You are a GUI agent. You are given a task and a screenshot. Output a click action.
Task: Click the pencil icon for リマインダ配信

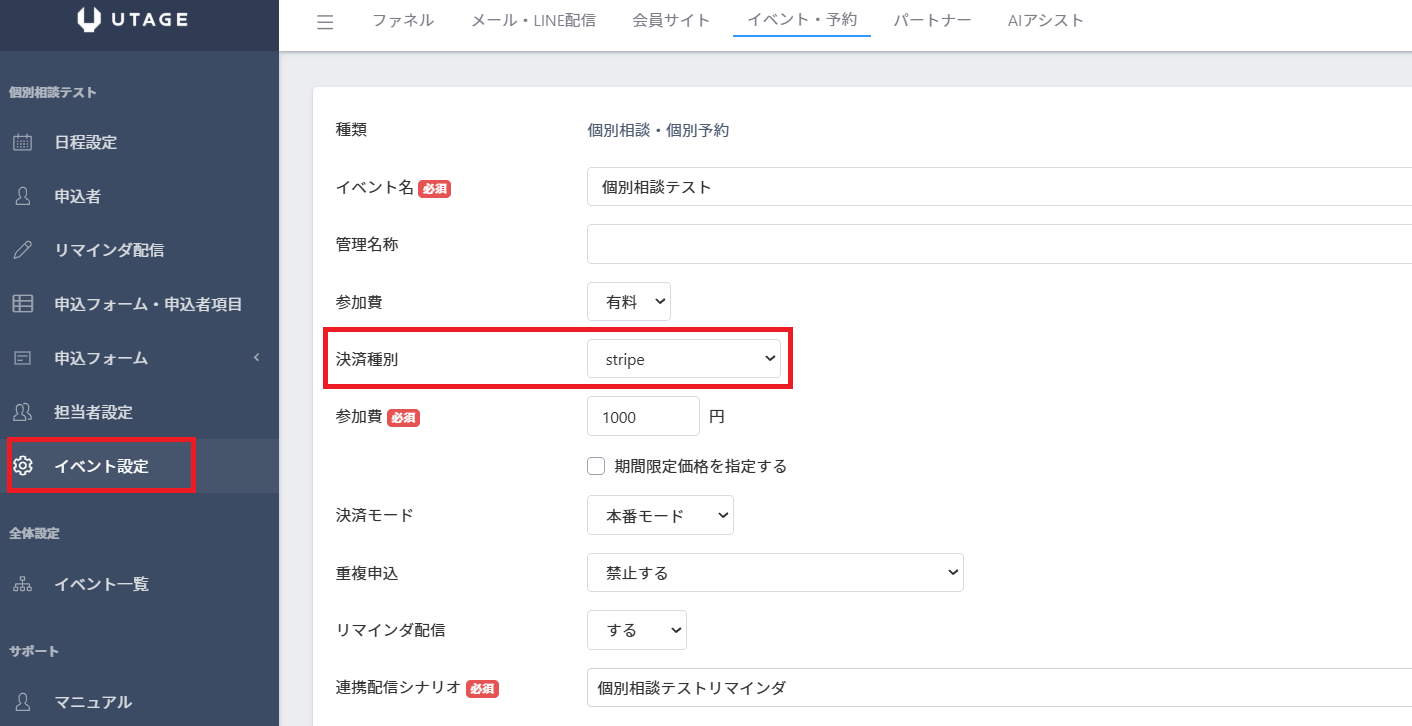[22, 250]
